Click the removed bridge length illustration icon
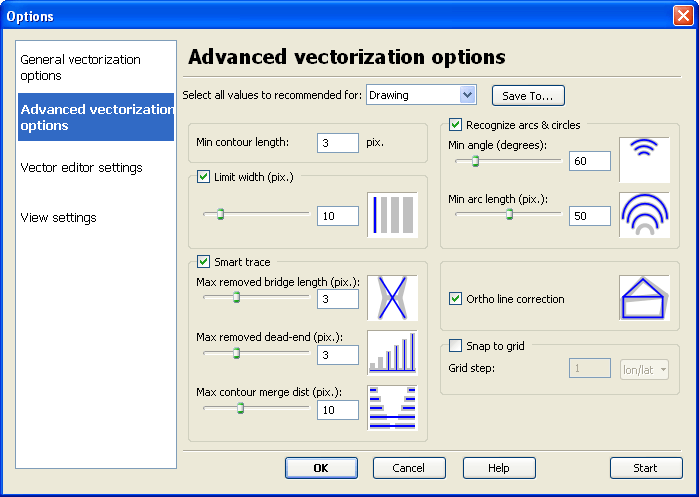Viewport: 699px width, 497px height. (392, 298)
